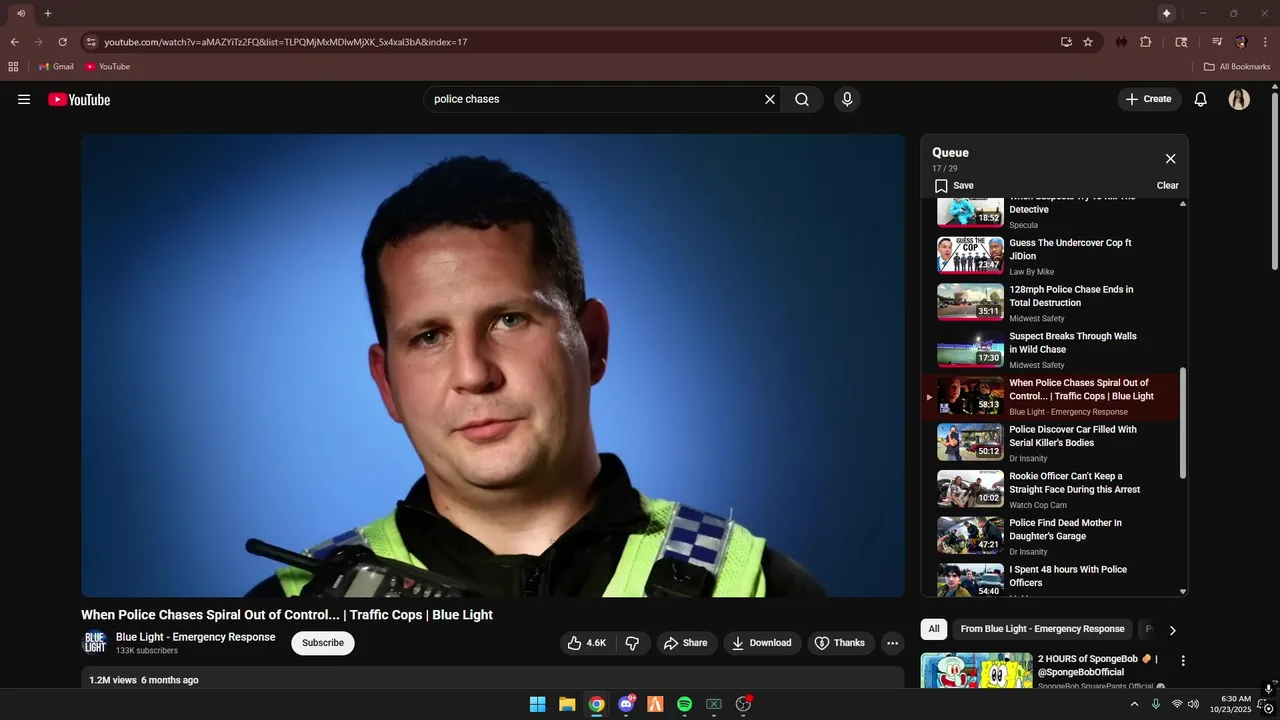Open Chrome profile avatar in toolbar
The width and height of the screenshot is (1280, 720).
(1241, 42)
